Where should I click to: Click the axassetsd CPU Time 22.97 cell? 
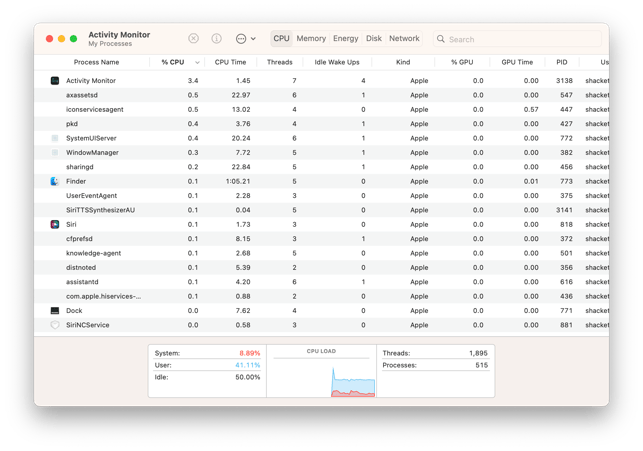(241, 95)
